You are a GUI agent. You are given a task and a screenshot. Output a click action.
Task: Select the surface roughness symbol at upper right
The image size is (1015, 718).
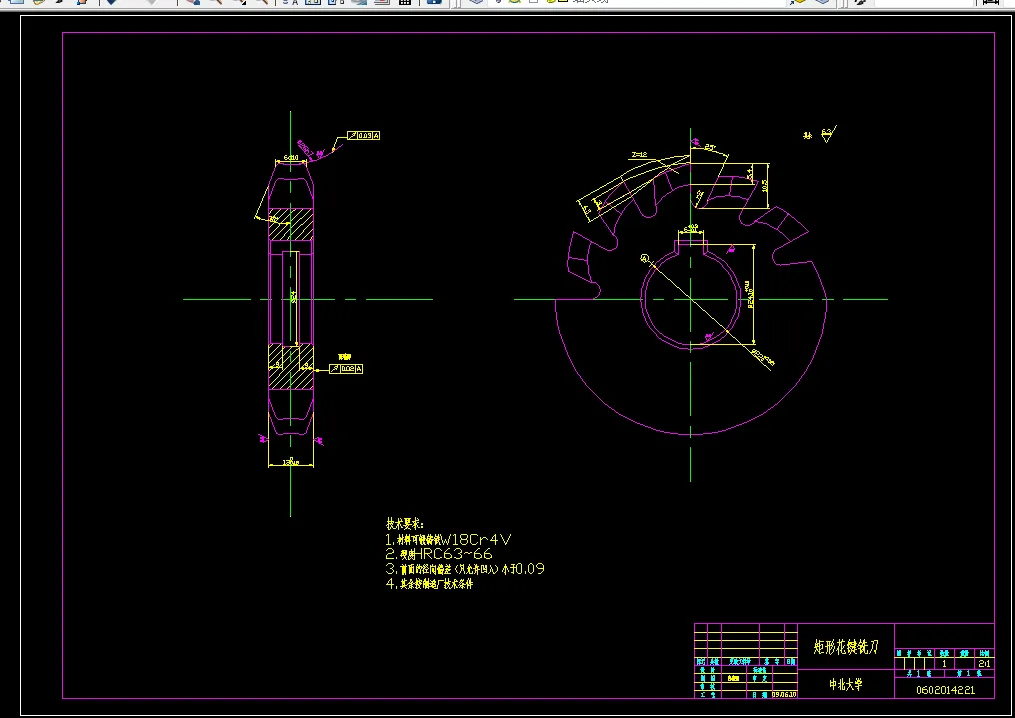(x=827, y=134)
